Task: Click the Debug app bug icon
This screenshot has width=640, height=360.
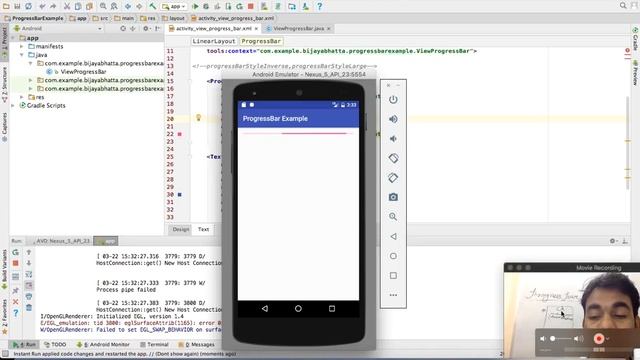Action: point(206,6)
